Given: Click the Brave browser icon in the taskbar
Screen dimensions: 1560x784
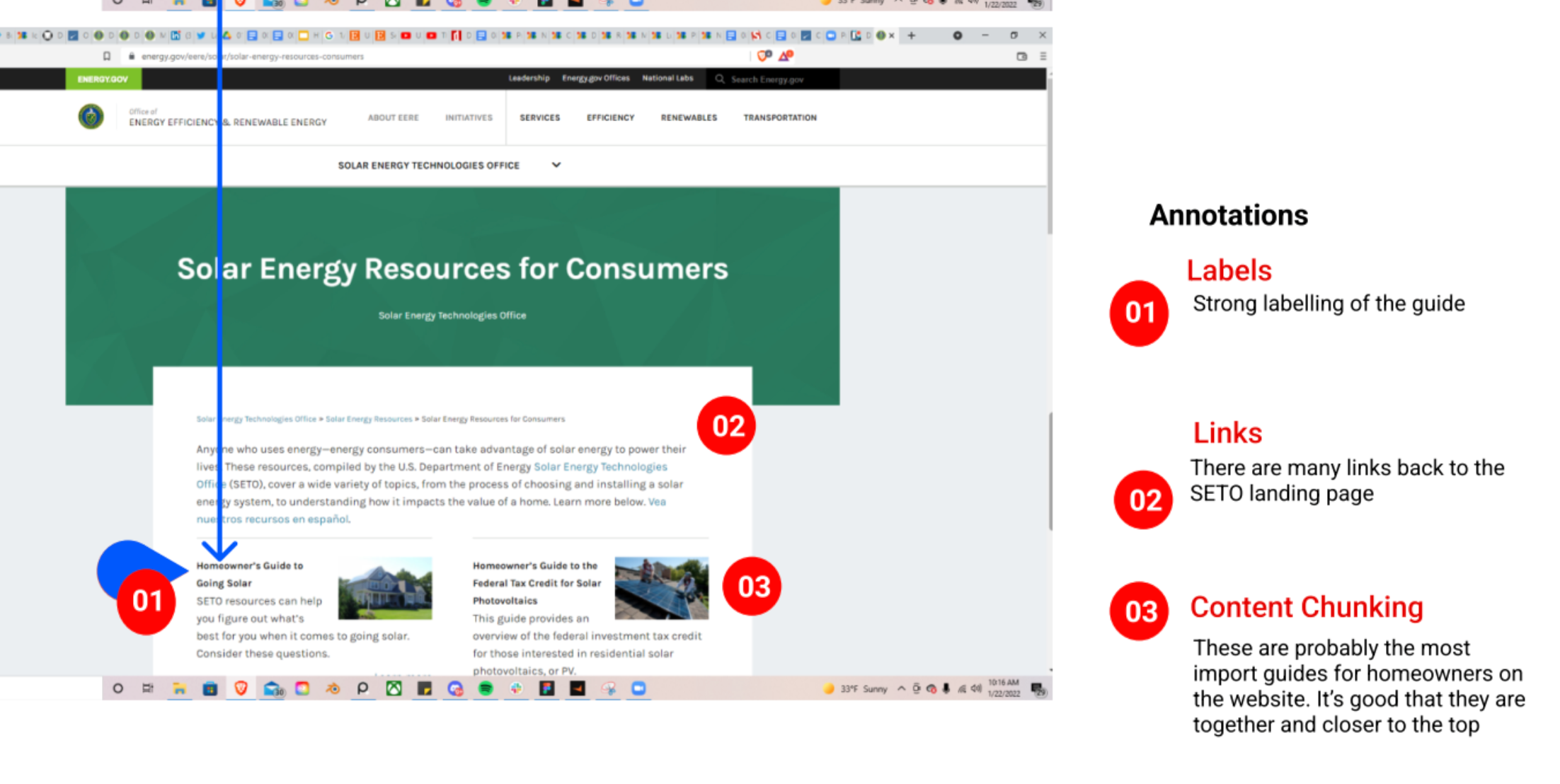Looking at the screenshot, I should click(x=241, y=688).
